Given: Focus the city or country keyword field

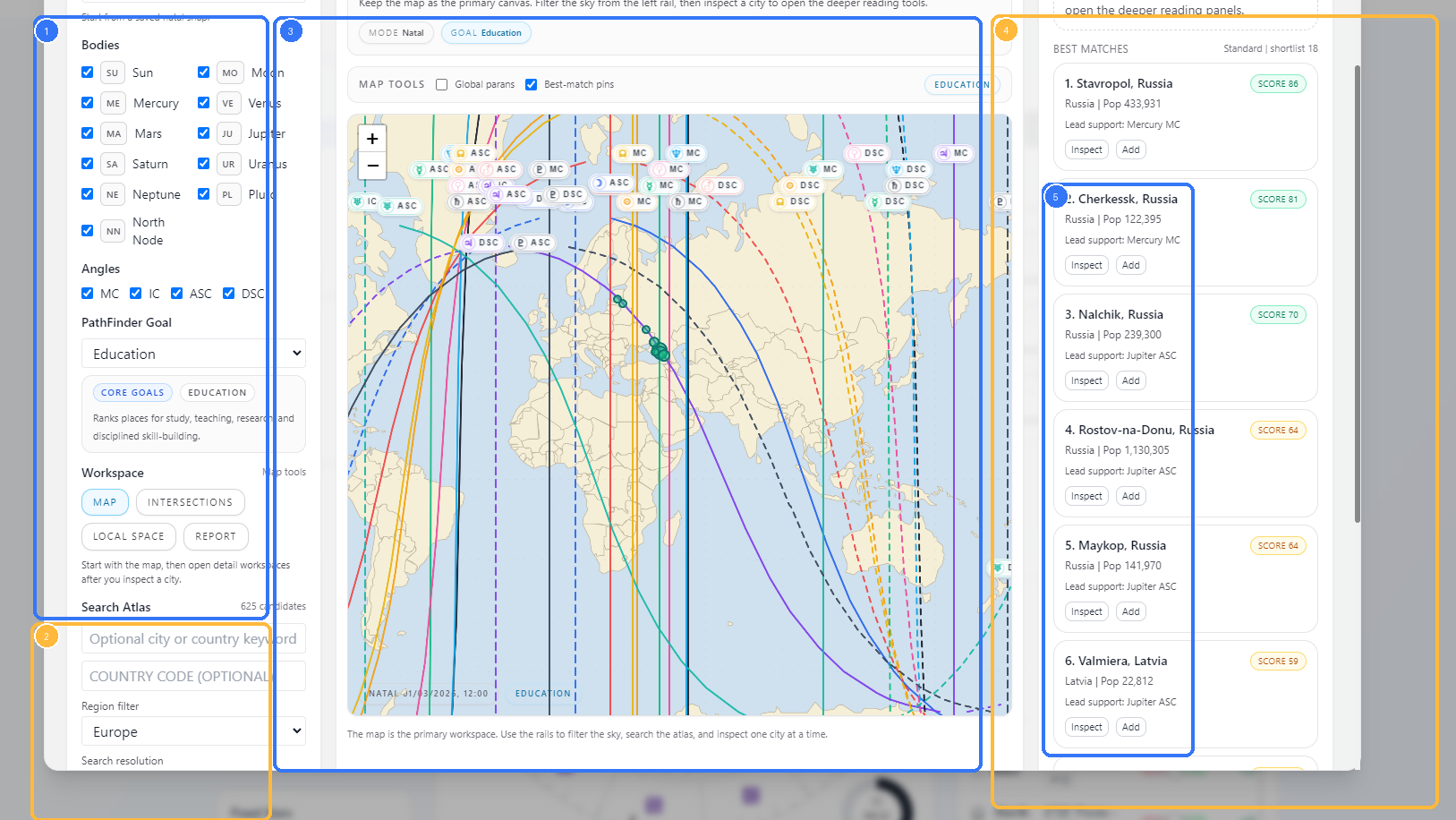Looking at the screenshot, I should click(193, 638).
